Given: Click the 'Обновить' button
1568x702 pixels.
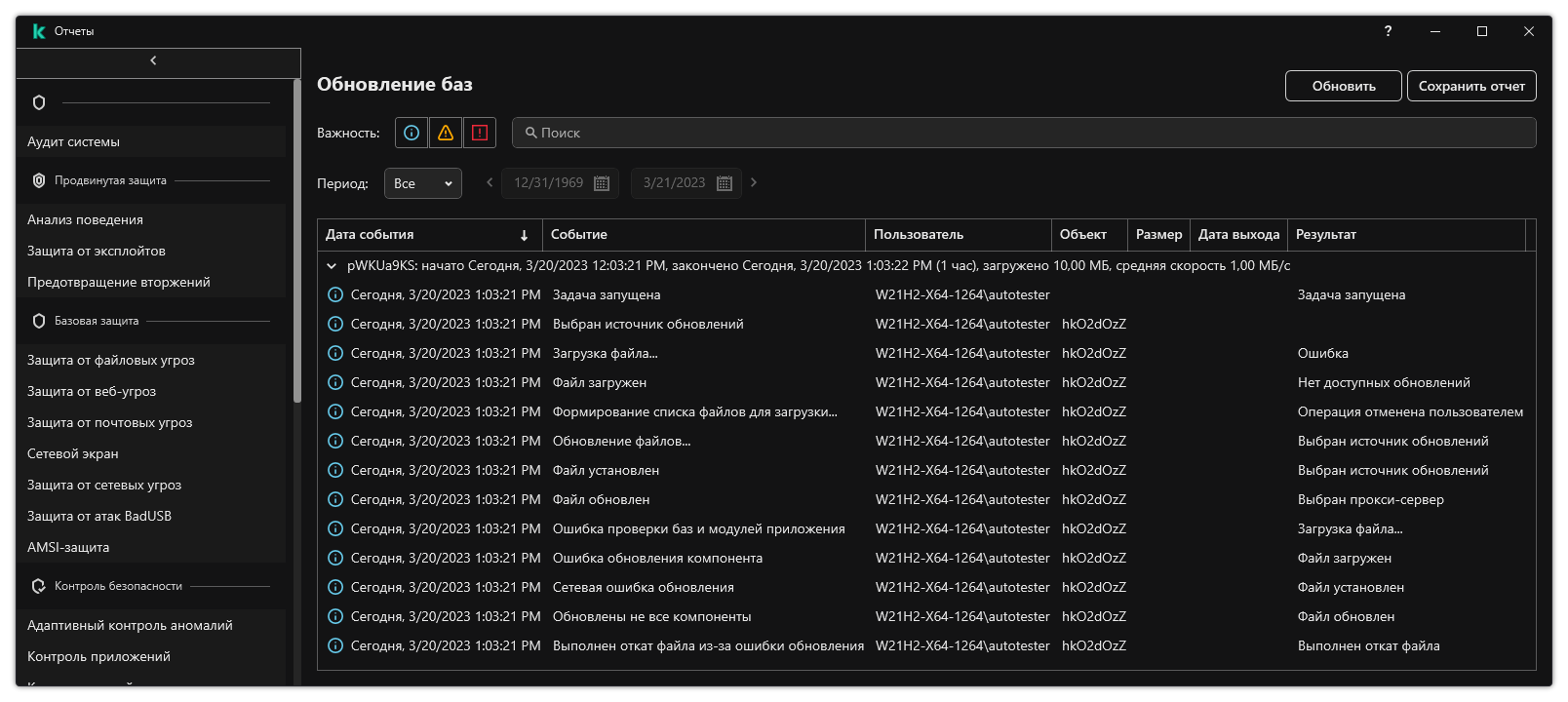Looking at the screenshot, I should click(1343, 86).
